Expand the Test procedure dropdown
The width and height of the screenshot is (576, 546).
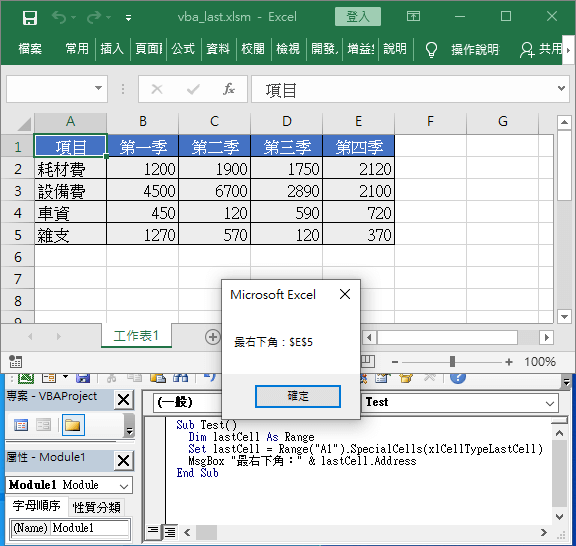click(x=550, y=403)
